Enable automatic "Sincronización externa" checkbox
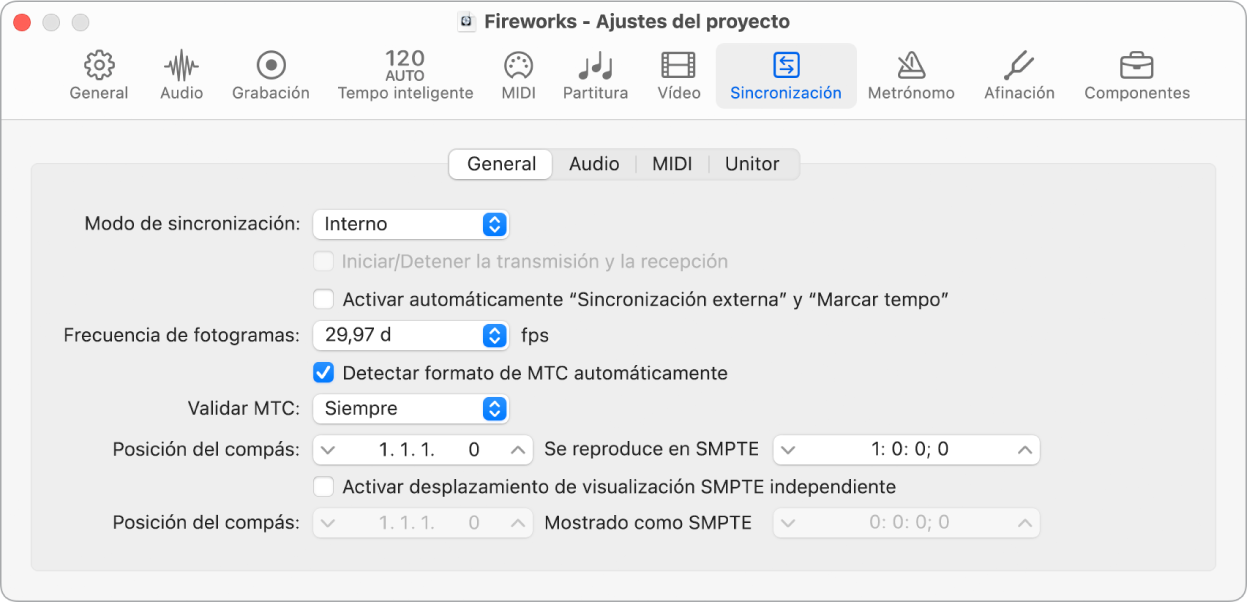Screen dimensions: 1248x604 (323, 299)
